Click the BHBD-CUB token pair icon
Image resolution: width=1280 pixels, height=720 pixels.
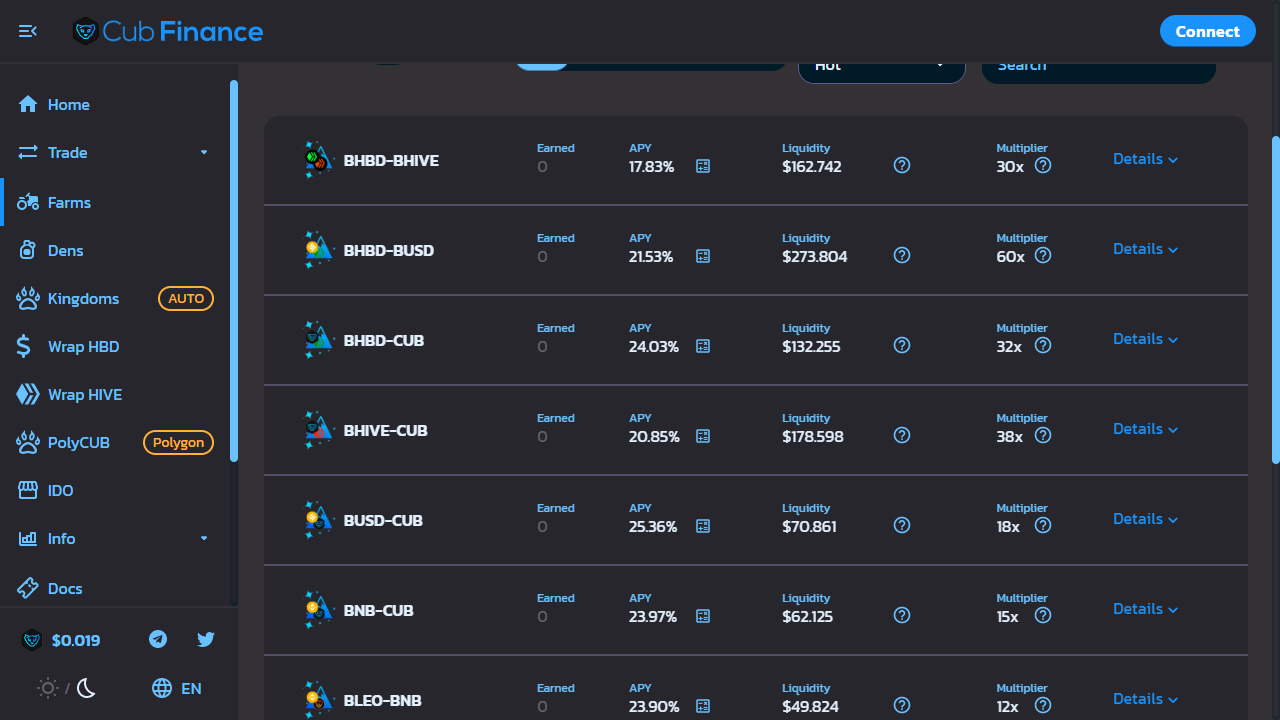[318, 340]
